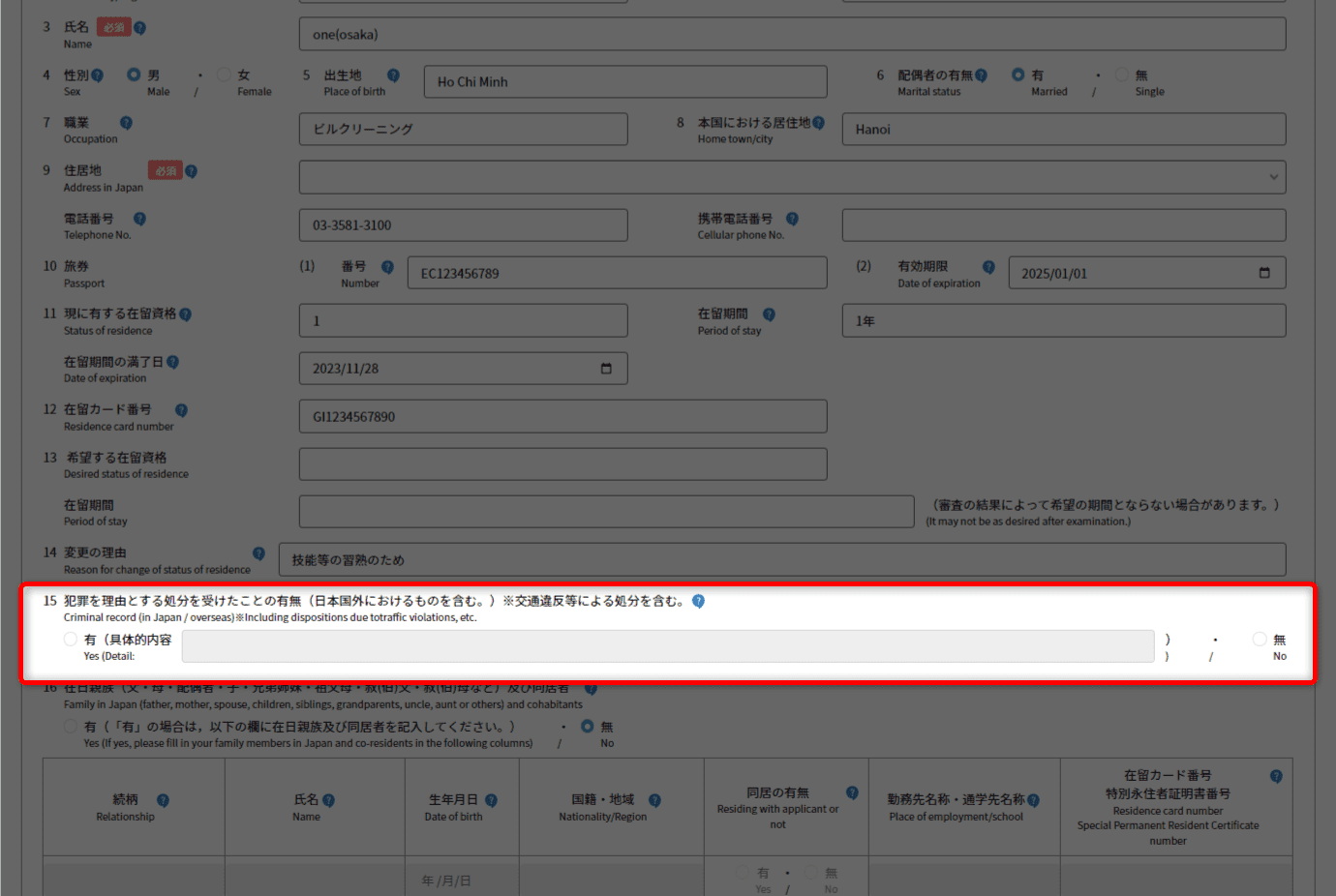Click the Name field containing one(osaka)

792,35
